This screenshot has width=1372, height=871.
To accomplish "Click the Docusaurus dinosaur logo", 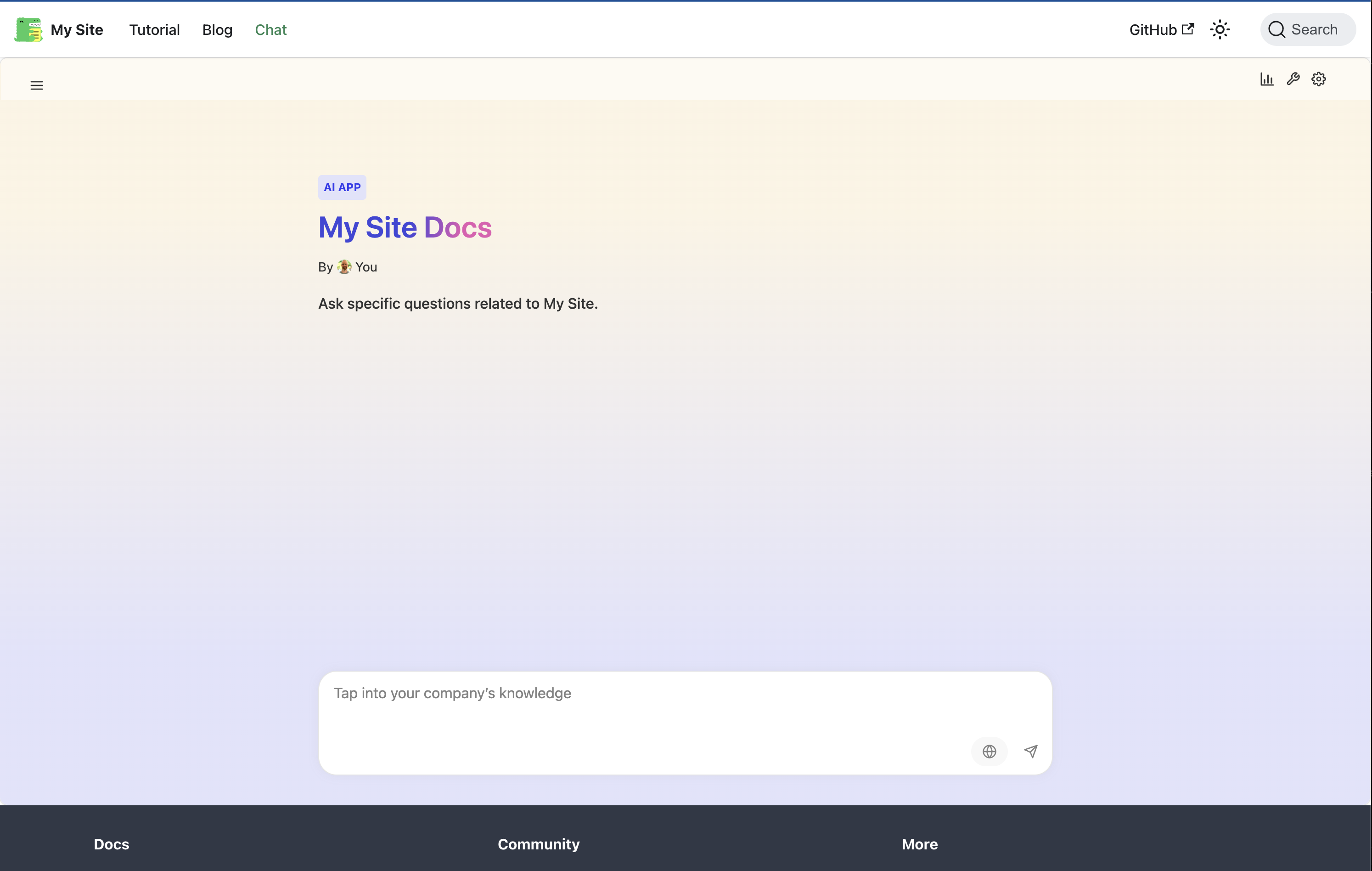I will pyautogui.click(x=28, y=30).
